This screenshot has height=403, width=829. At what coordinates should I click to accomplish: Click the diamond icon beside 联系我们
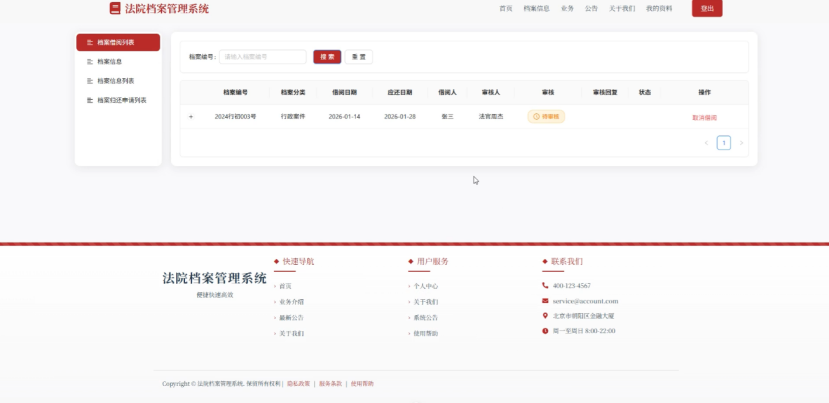pyautogui.click(x=545, y=261)
